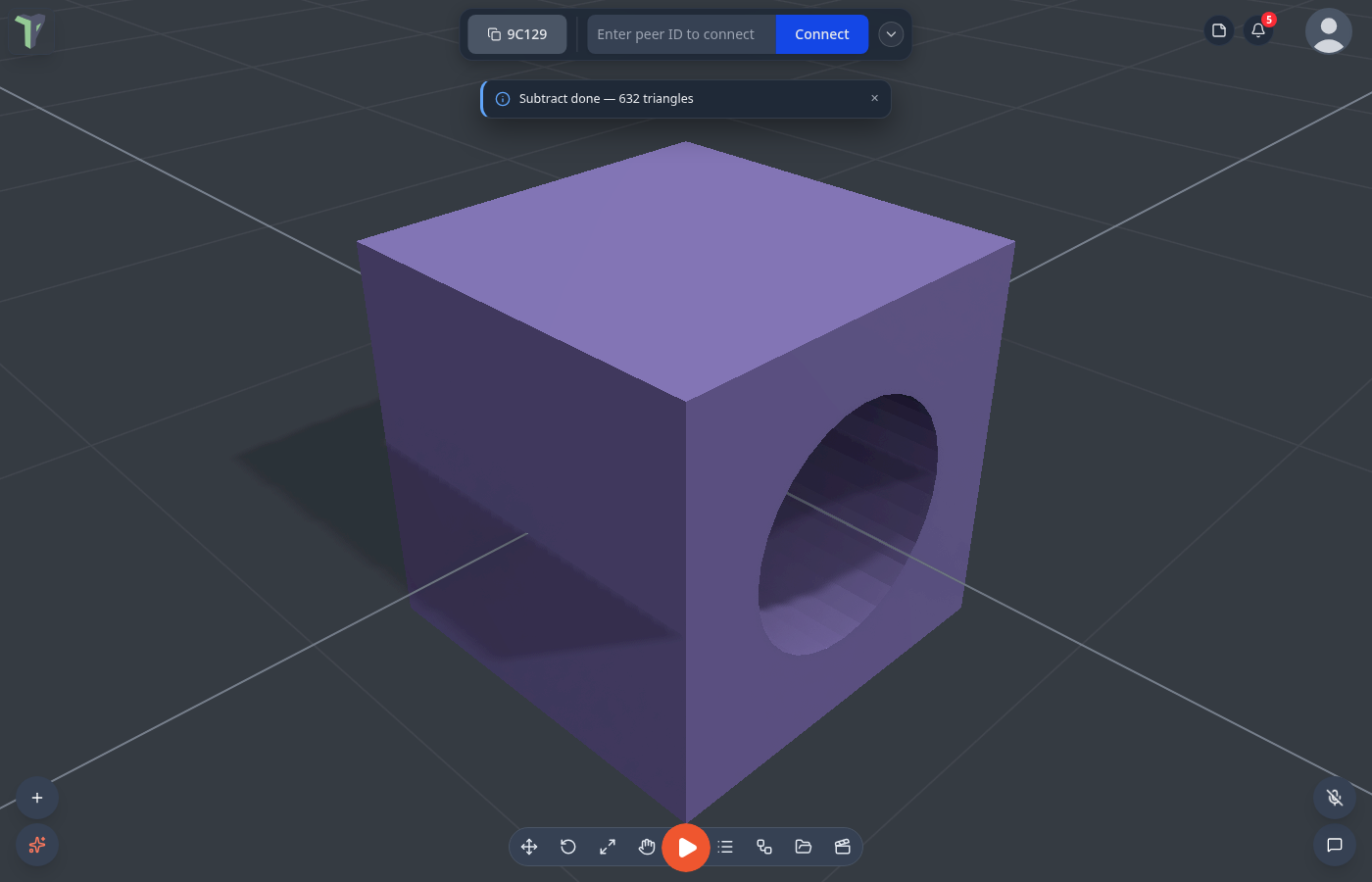Open the notifications bell
Viewport: 1372px width, 882px height.
(1258, 30)
